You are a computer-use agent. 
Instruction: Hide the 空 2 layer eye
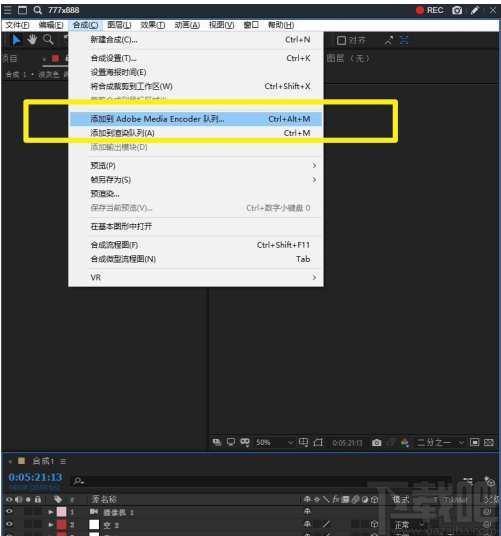click(x=9, y=524)
